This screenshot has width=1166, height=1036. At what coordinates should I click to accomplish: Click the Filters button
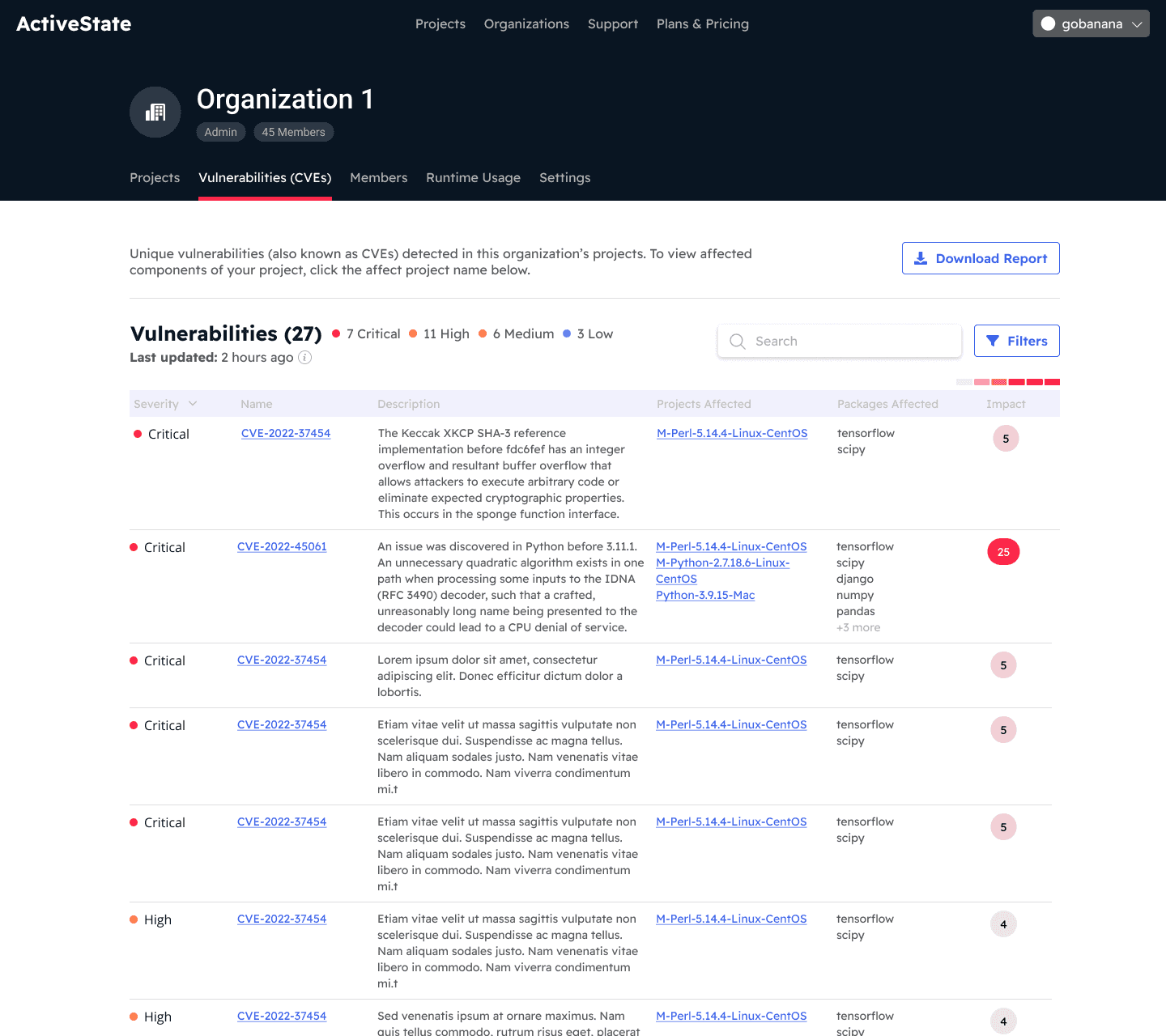[1016, 341]
